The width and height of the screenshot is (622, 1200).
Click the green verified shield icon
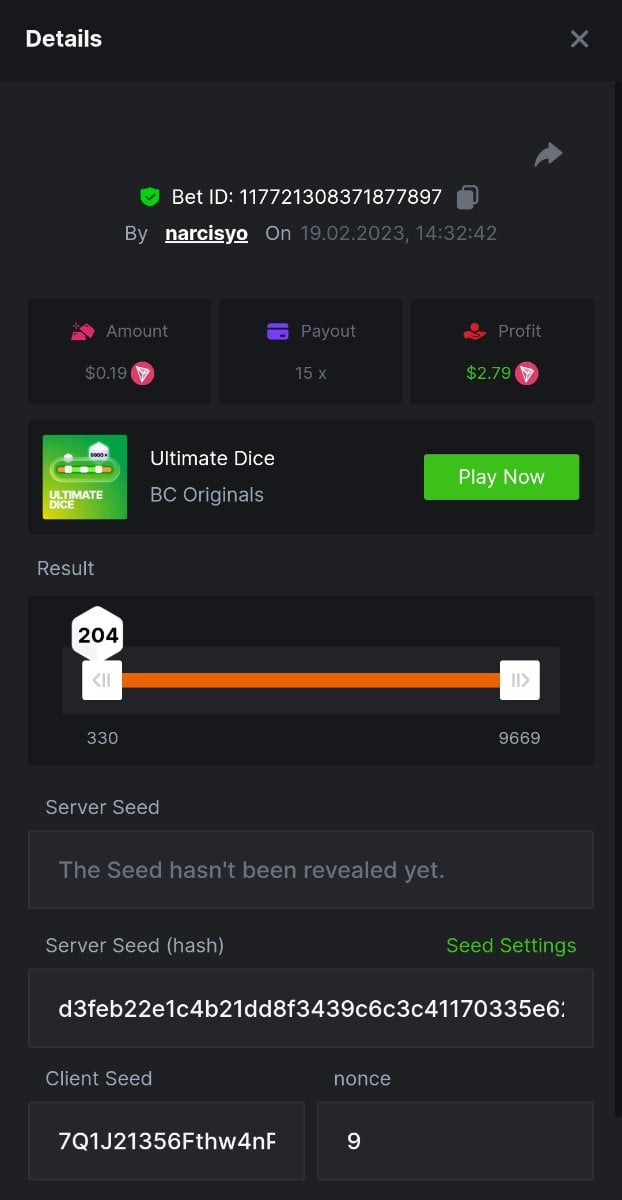(x=150, y=197)
